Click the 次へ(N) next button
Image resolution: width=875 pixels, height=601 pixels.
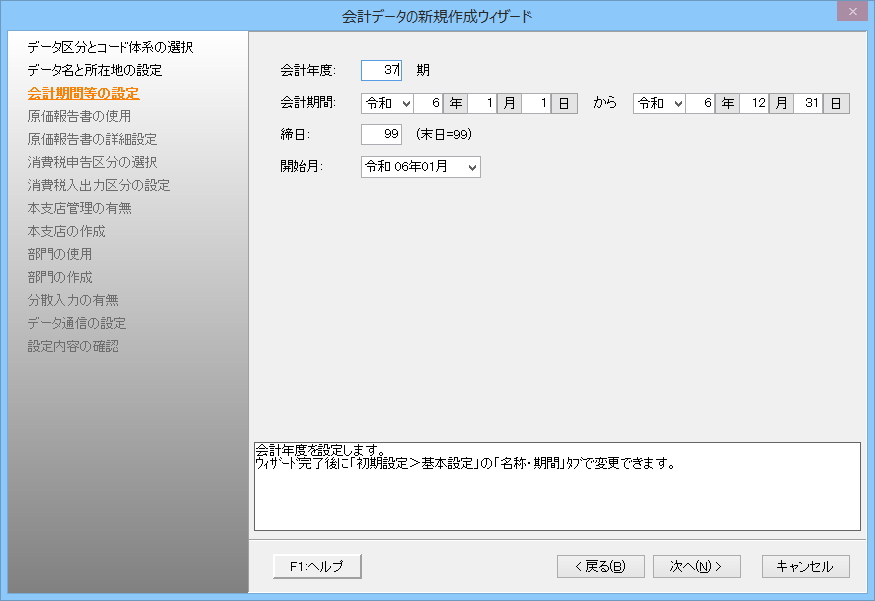click(x=696, y=566)
